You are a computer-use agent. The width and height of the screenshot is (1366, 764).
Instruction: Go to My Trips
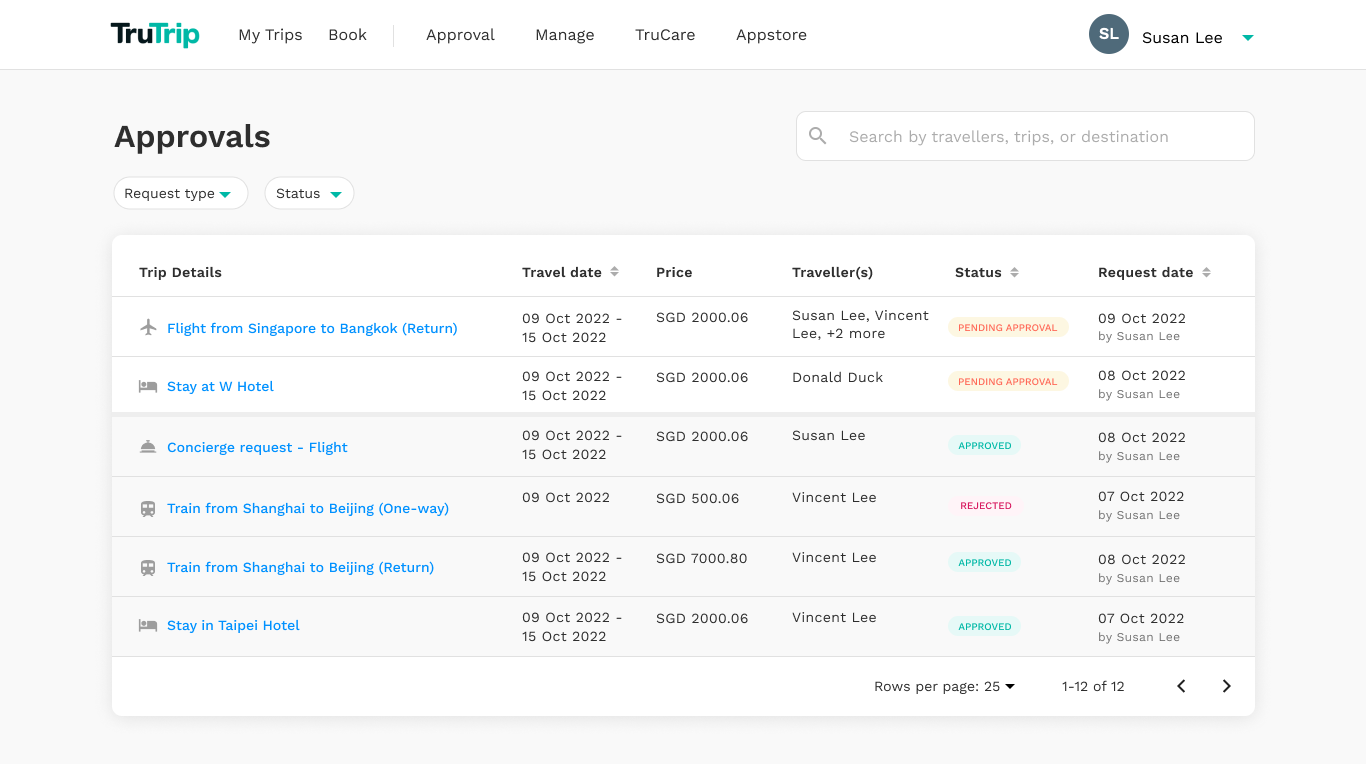tap(270, 35)
